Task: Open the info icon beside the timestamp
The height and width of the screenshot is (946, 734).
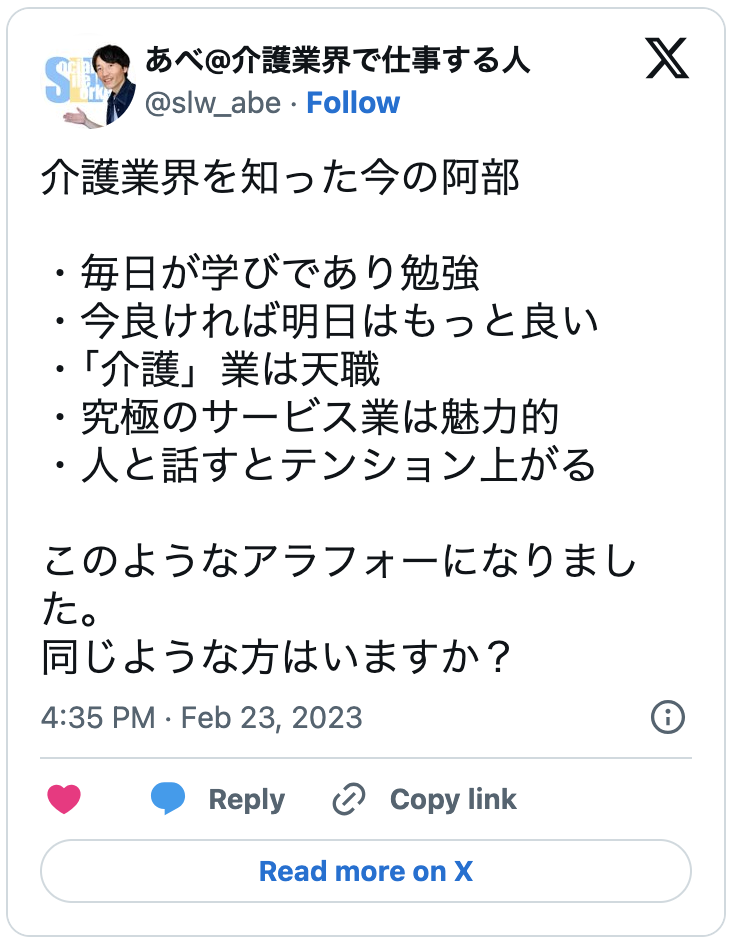Action: tap(667, 717)
